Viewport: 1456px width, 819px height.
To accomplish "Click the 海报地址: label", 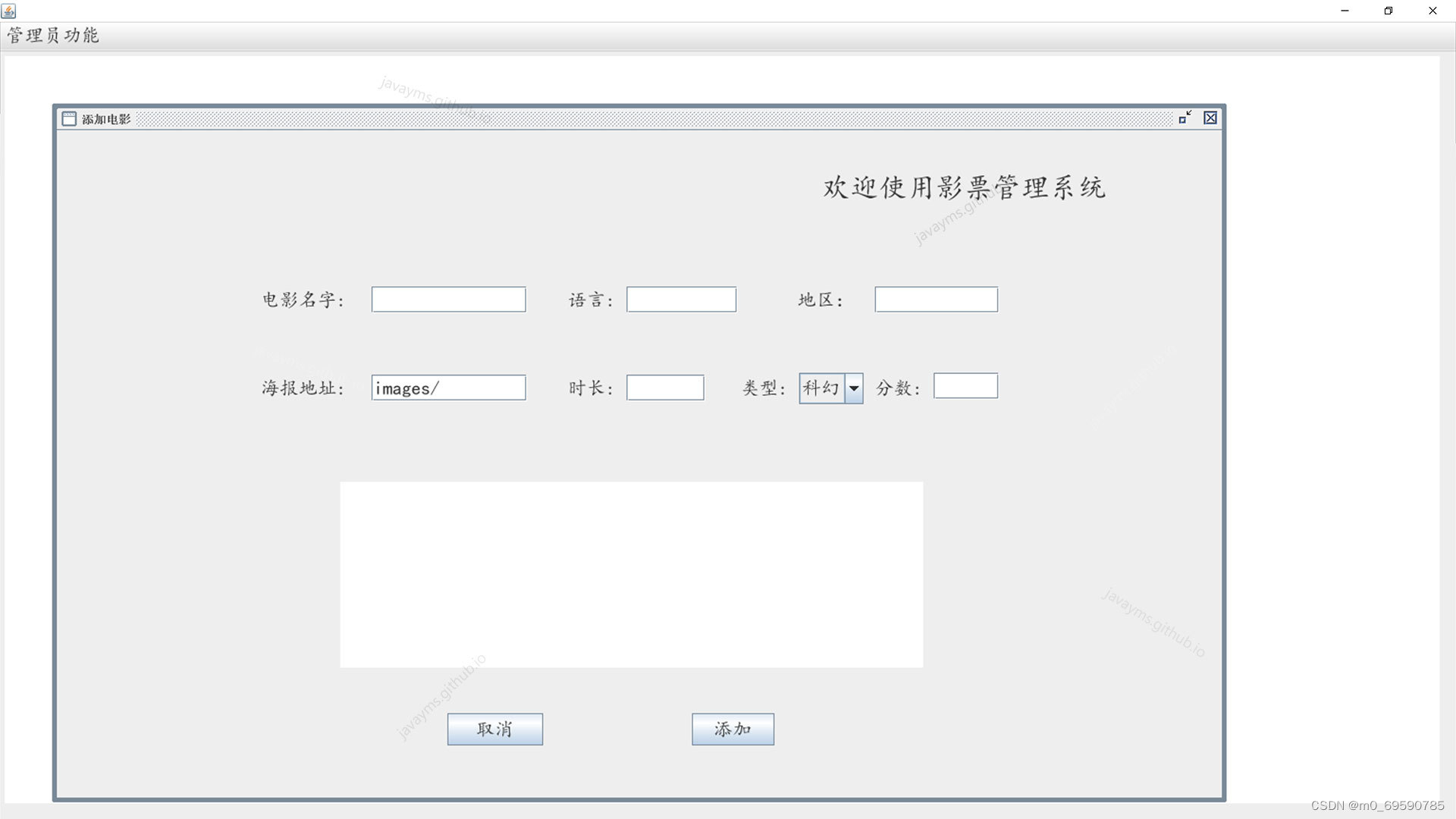I will coord(303,388).
